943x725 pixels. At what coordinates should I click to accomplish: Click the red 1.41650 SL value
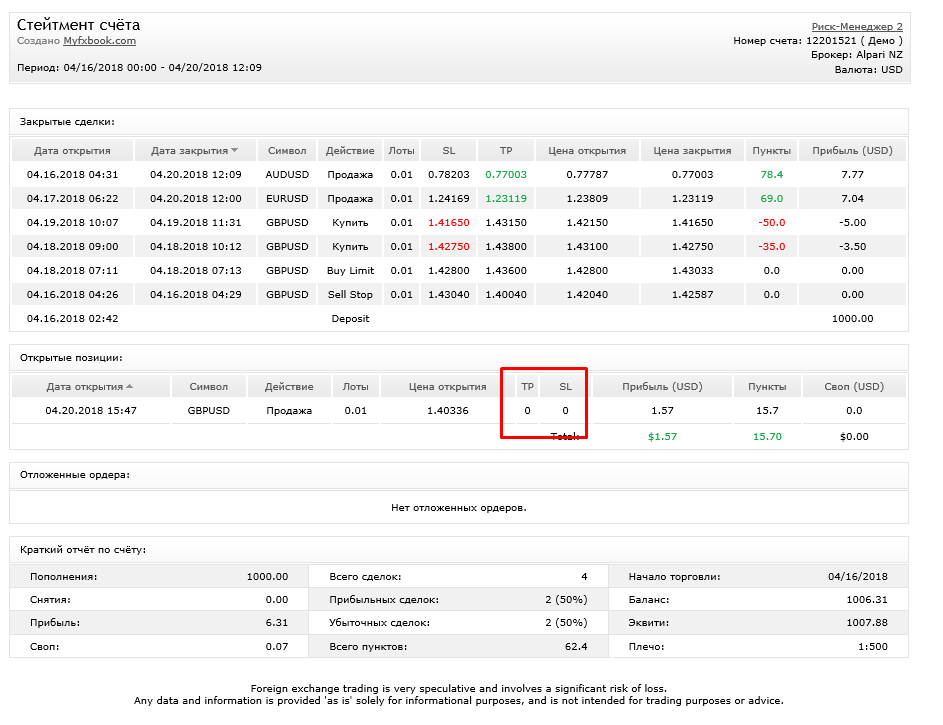449,222
